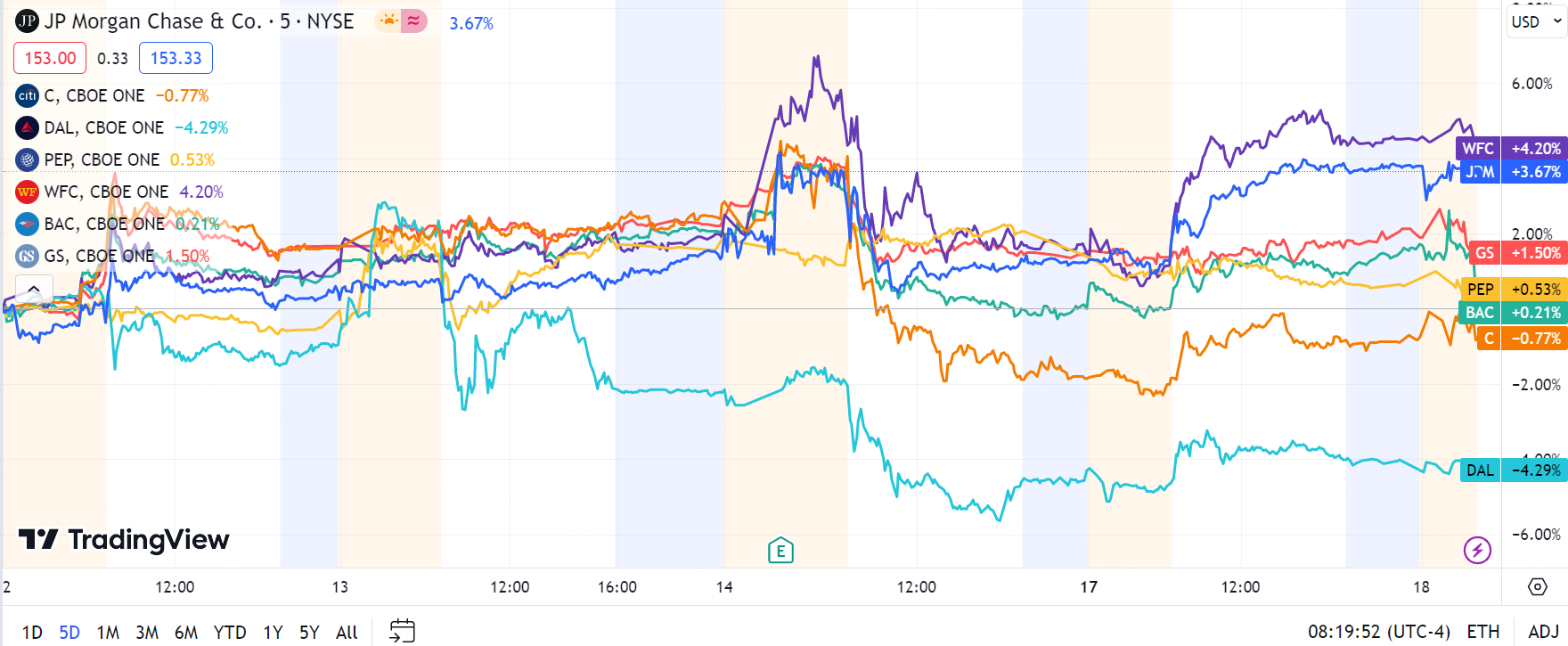The height and width of the screenshot is (646, 1568).
Task: Click the WFC +4.20% price label
Action: pos(1511,149)
